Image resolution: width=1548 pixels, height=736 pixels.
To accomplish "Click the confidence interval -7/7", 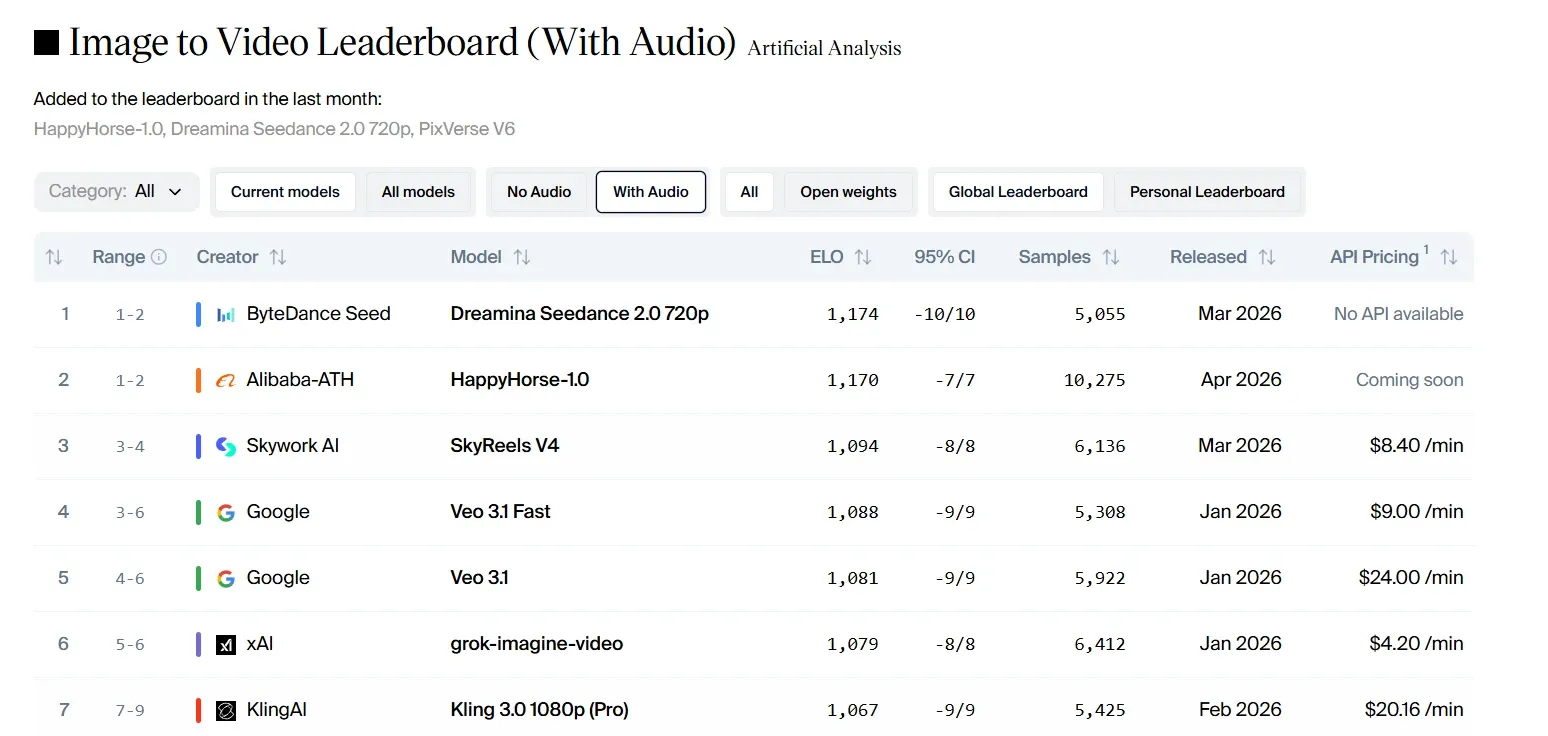I will click(955, 380).
